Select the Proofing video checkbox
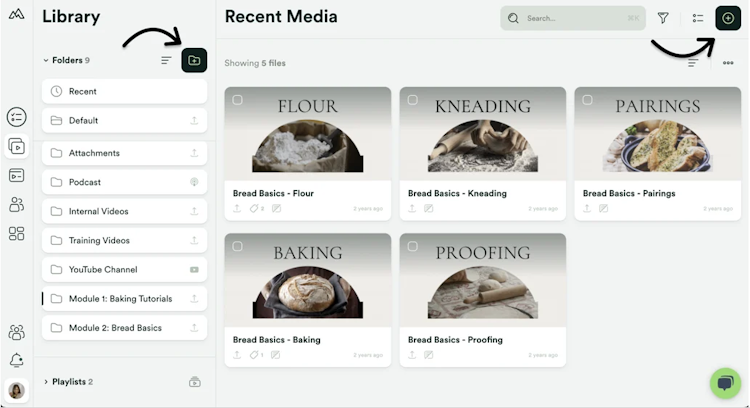Image resolution: width=750 pixels, height=408 pixels. point(412,246)
